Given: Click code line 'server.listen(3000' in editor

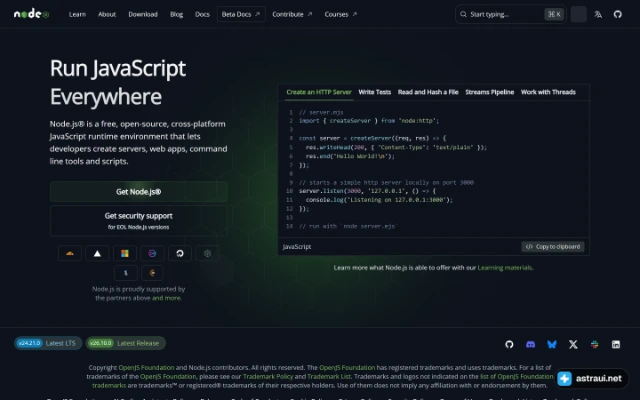Looking at the screenshot, I should (x=367, y=191).
